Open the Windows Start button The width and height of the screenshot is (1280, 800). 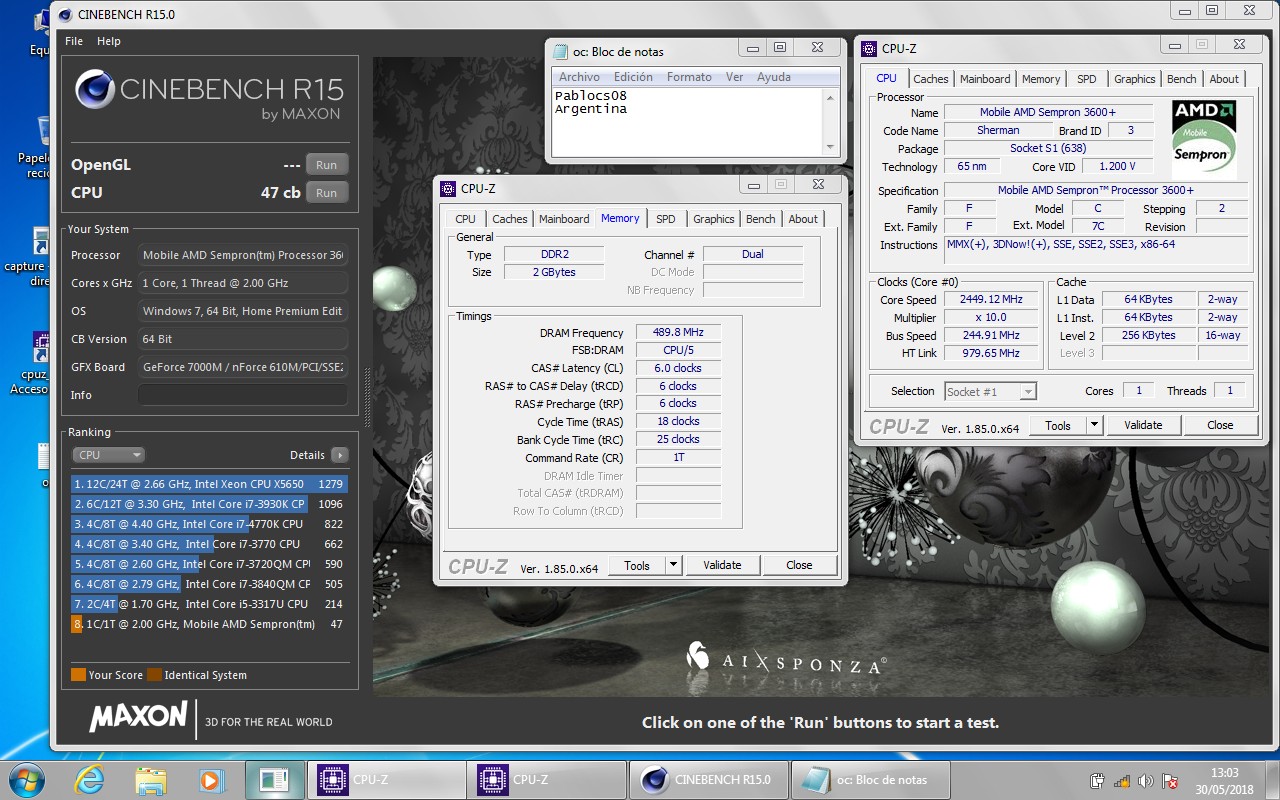point(26,779)
